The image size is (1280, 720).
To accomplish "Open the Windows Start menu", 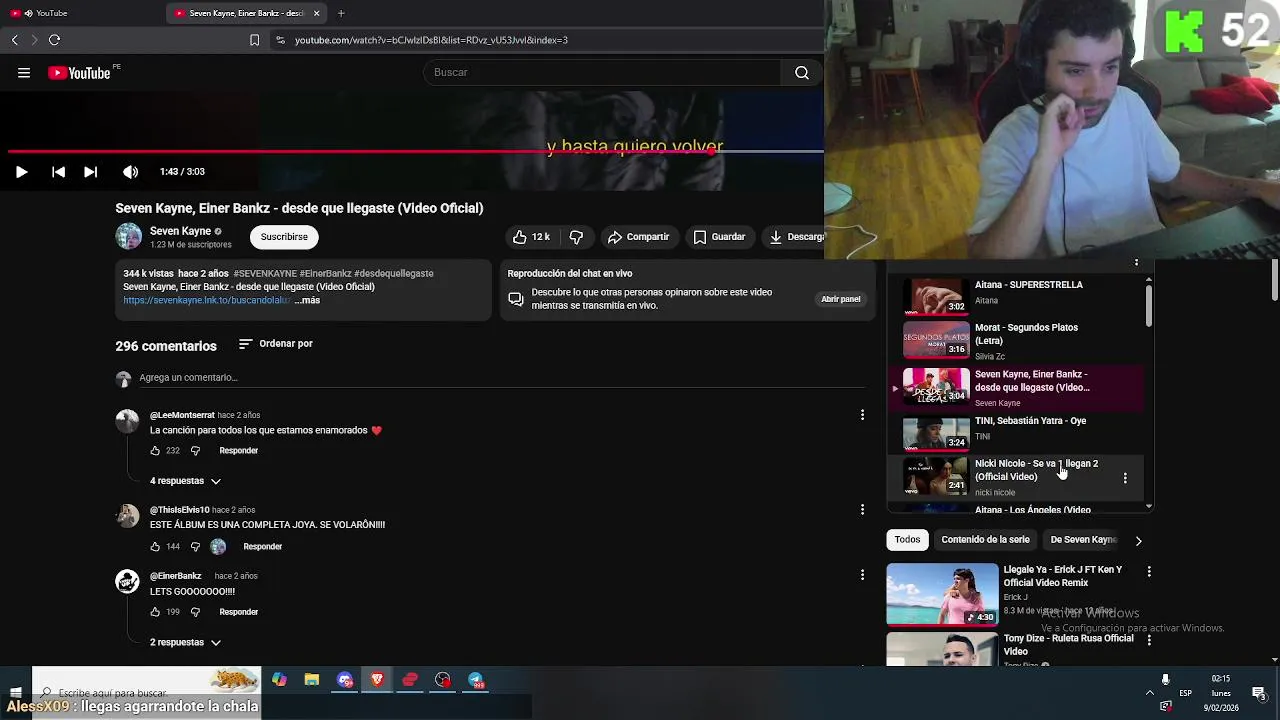I will (15, 692).
